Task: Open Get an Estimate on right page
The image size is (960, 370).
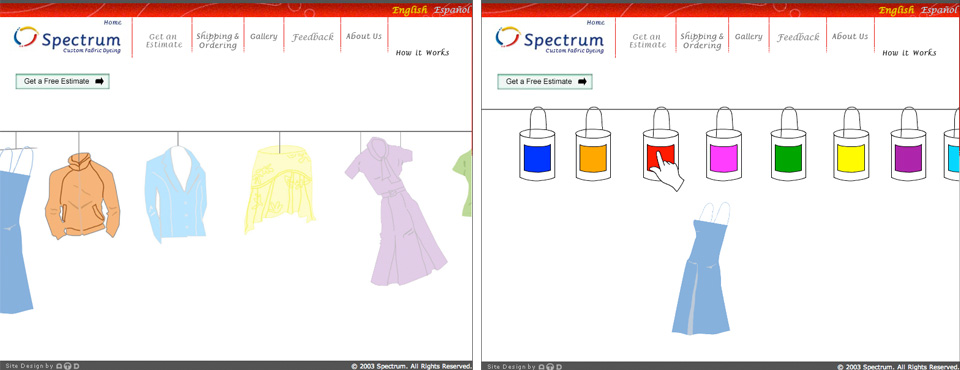Action: [x=648, y=41]
